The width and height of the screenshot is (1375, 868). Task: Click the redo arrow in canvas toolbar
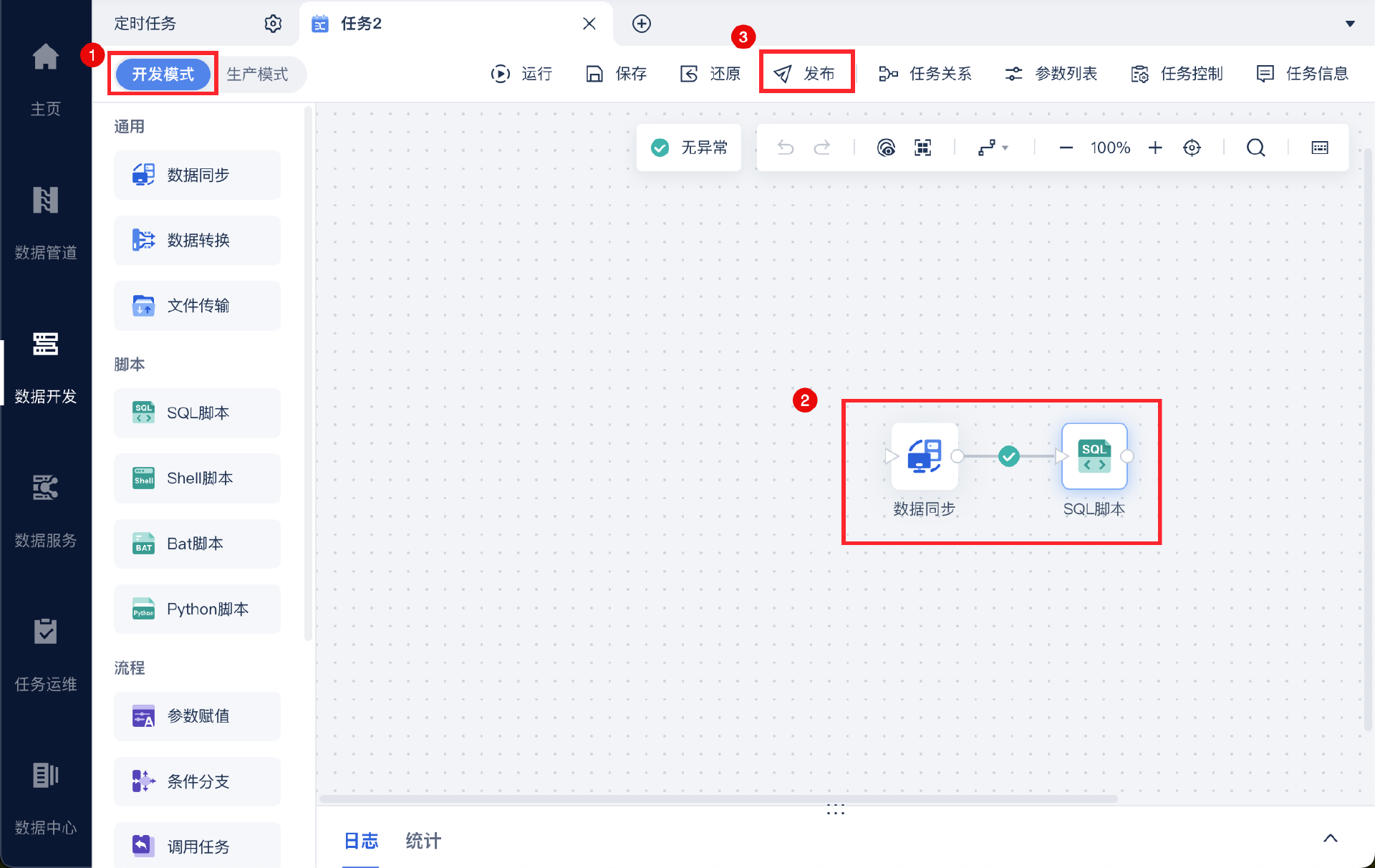822,148
